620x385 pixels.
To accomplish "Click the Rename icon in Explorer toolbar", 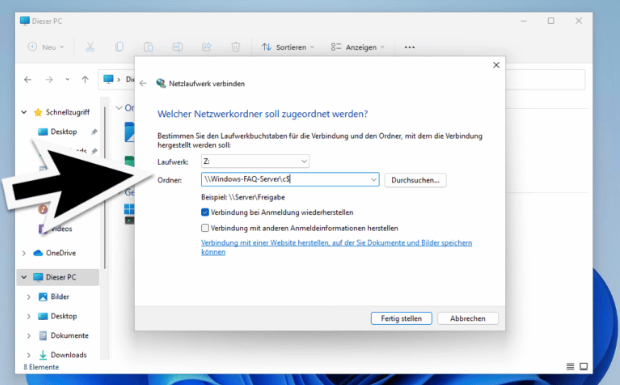I will [178, 47].
